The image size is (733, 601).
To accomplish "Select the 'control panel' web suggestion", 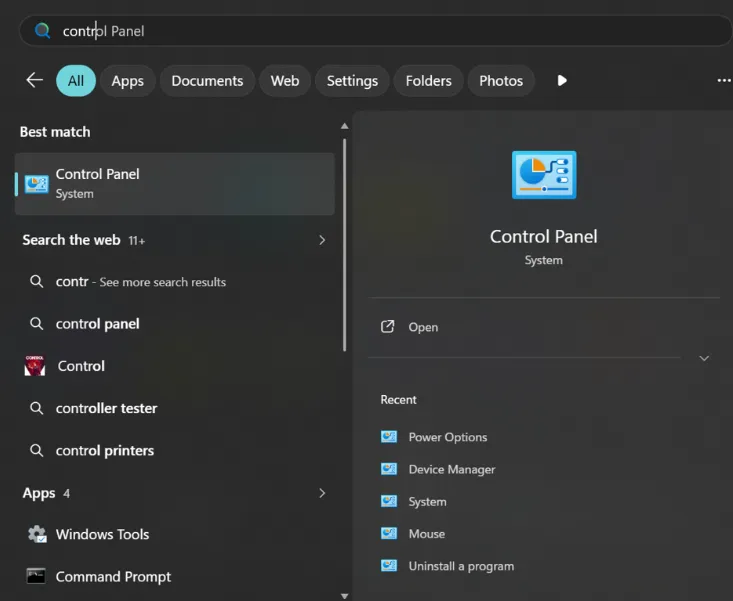I will 175,323.
